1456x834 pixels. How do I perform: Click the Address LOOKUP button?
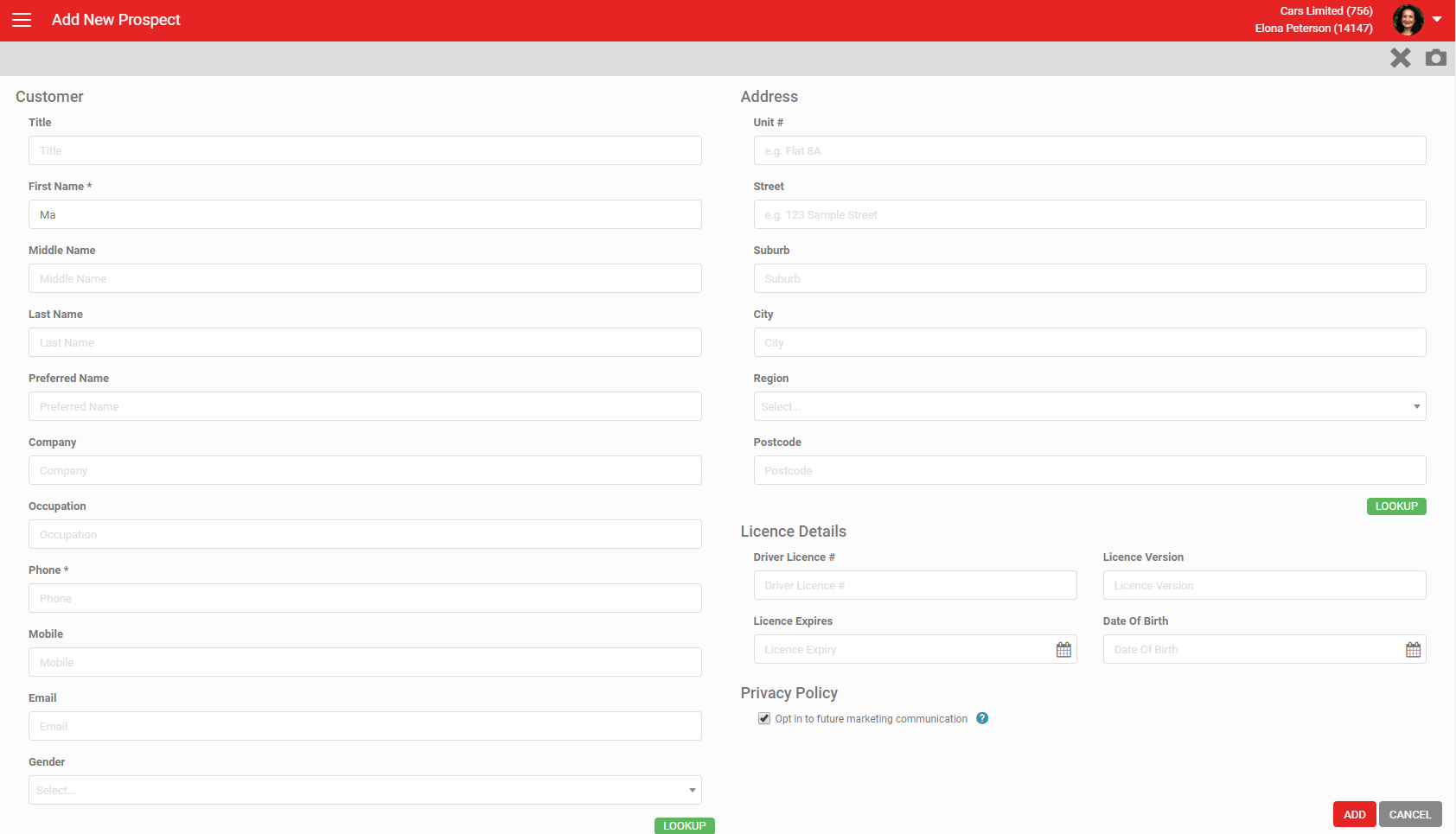(1396, 506)
